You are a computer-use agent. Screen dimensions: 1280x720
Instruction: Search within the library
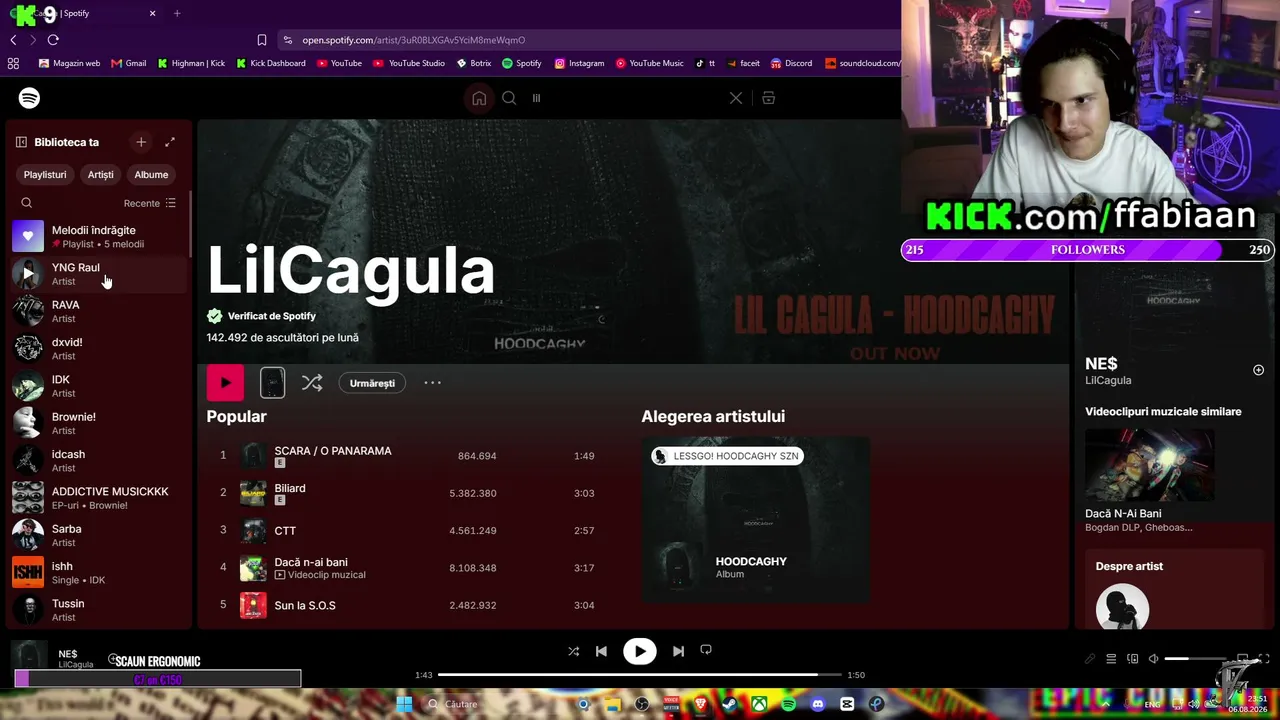27,203
